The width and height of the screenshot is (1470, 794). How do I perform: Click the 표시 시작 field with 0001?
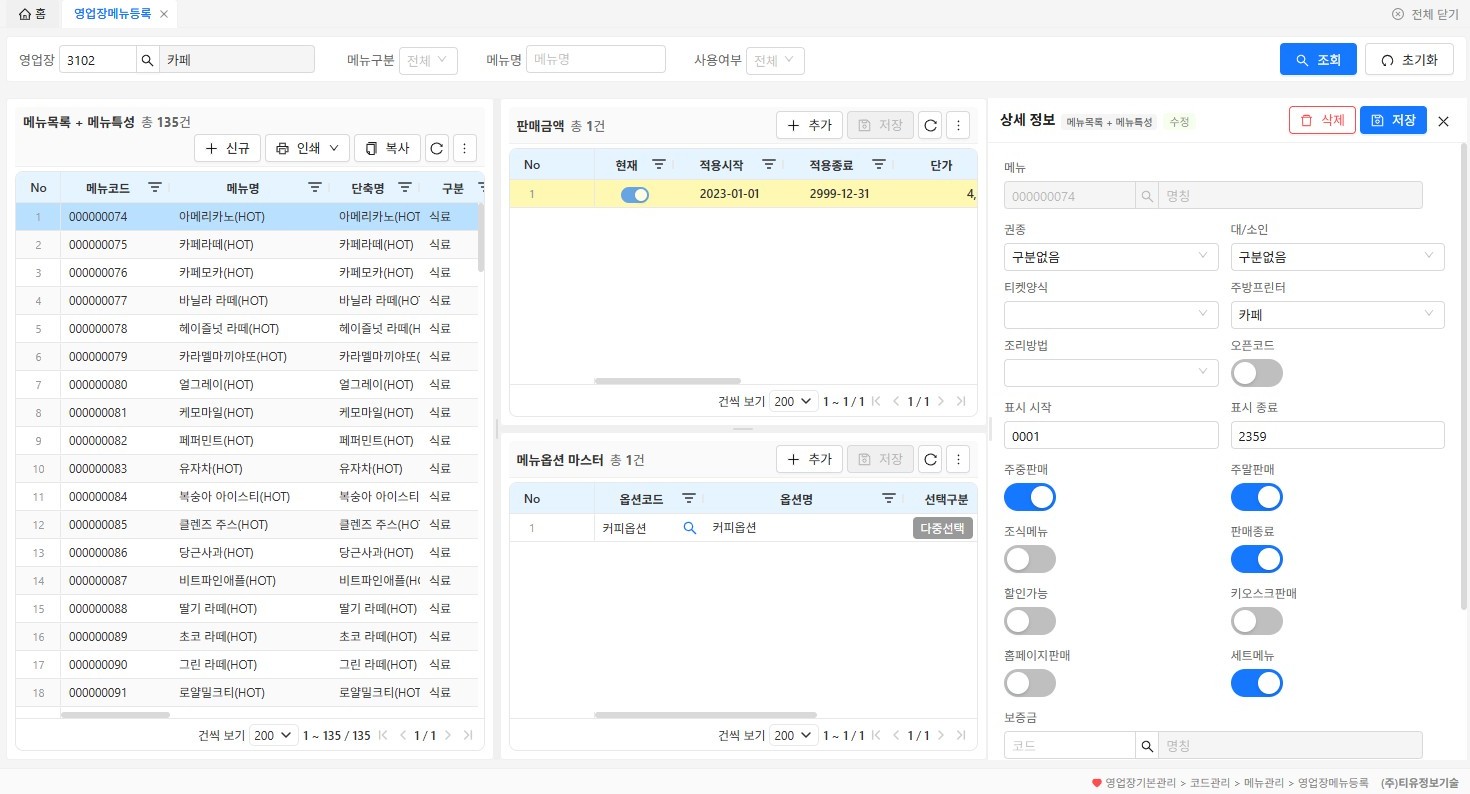1111,435
